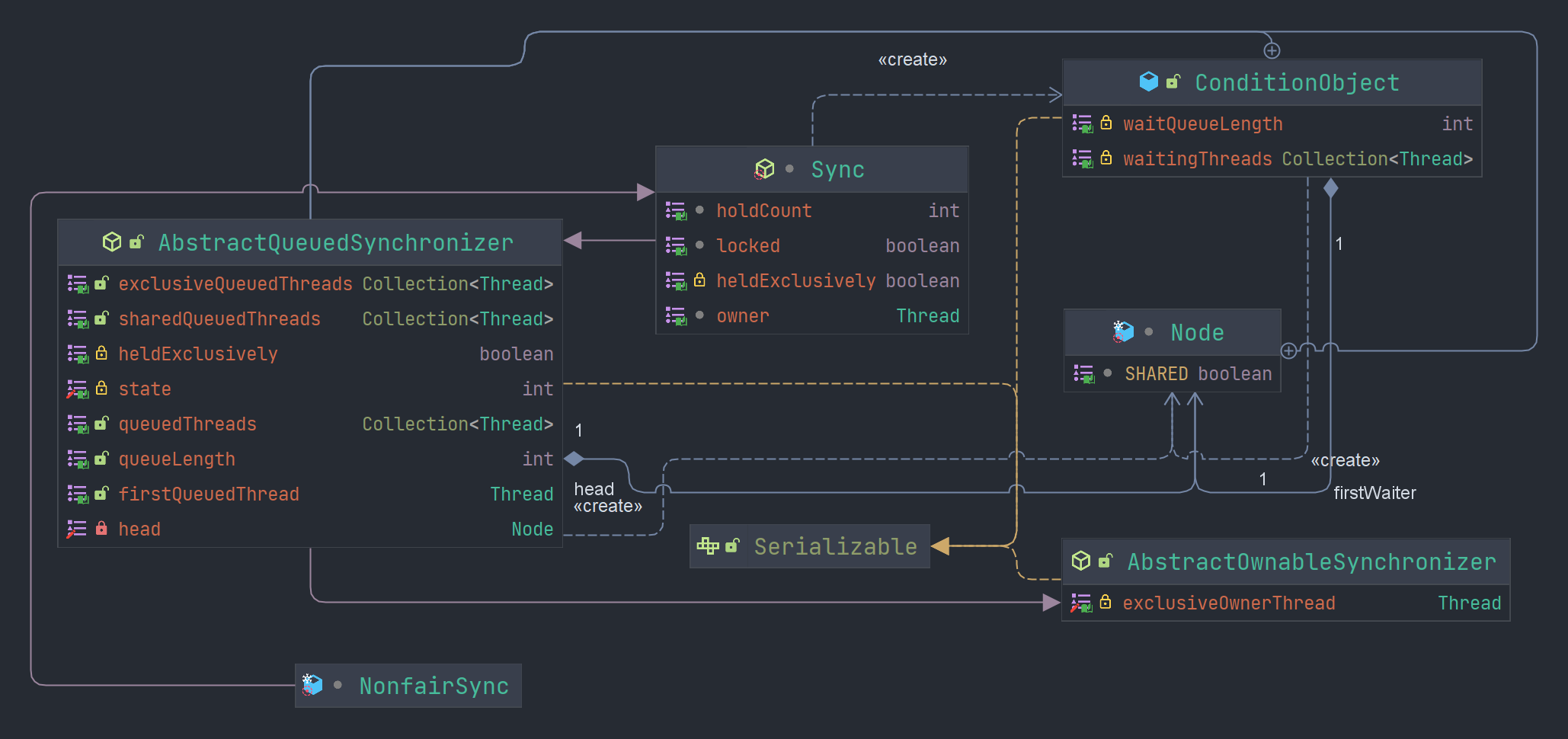
Task: Click the Serializable interface icon
Action: pos(708,546)
